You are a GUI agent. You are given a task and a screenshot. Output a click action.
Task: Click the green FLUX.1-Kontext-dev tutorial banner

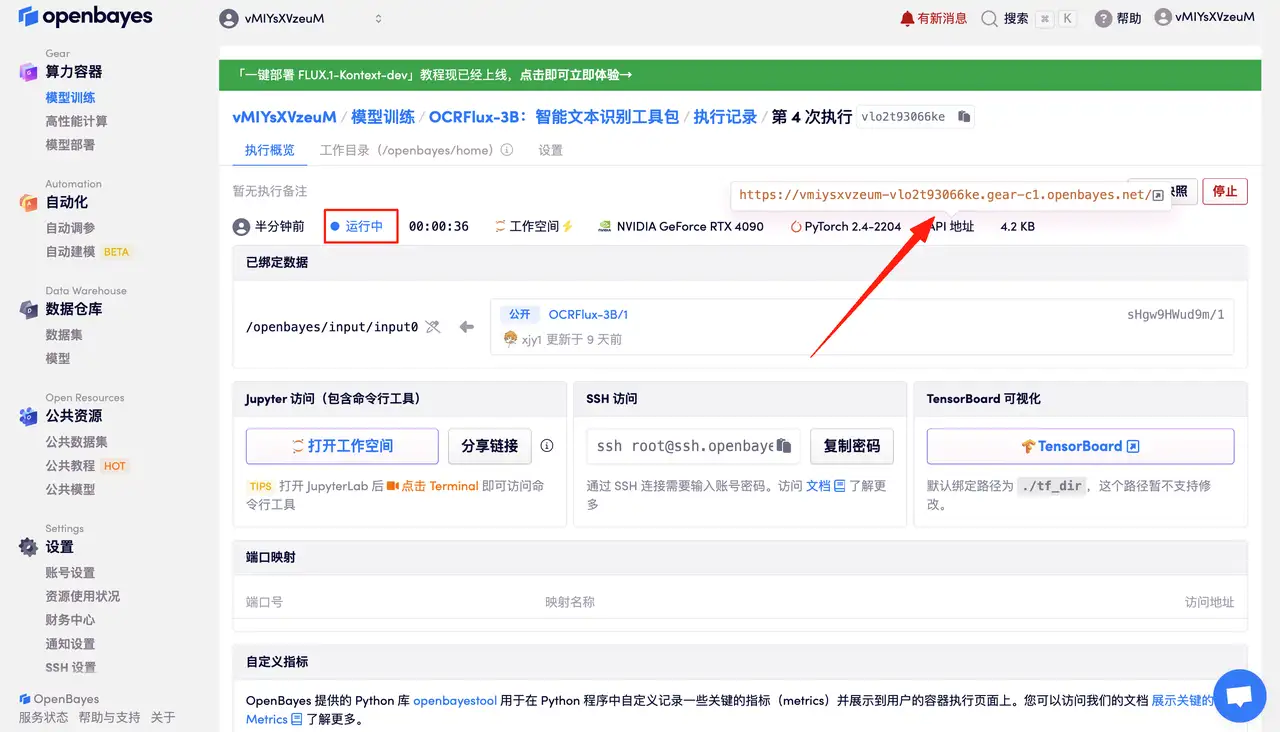pyautogui.click(x=740, y=75)
